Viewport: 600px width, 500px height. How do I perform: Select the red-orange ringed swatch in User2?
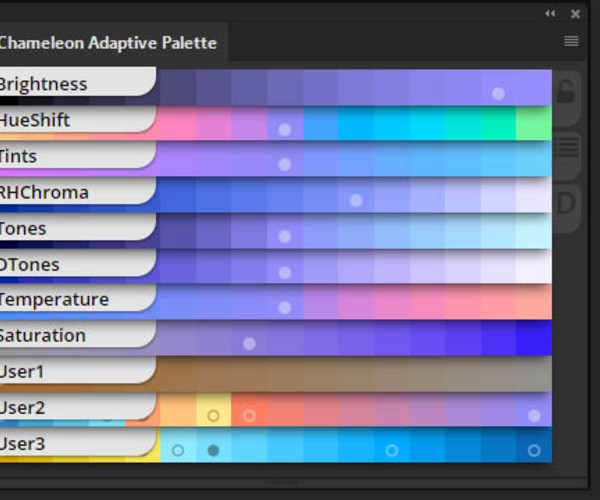point(249,409)
